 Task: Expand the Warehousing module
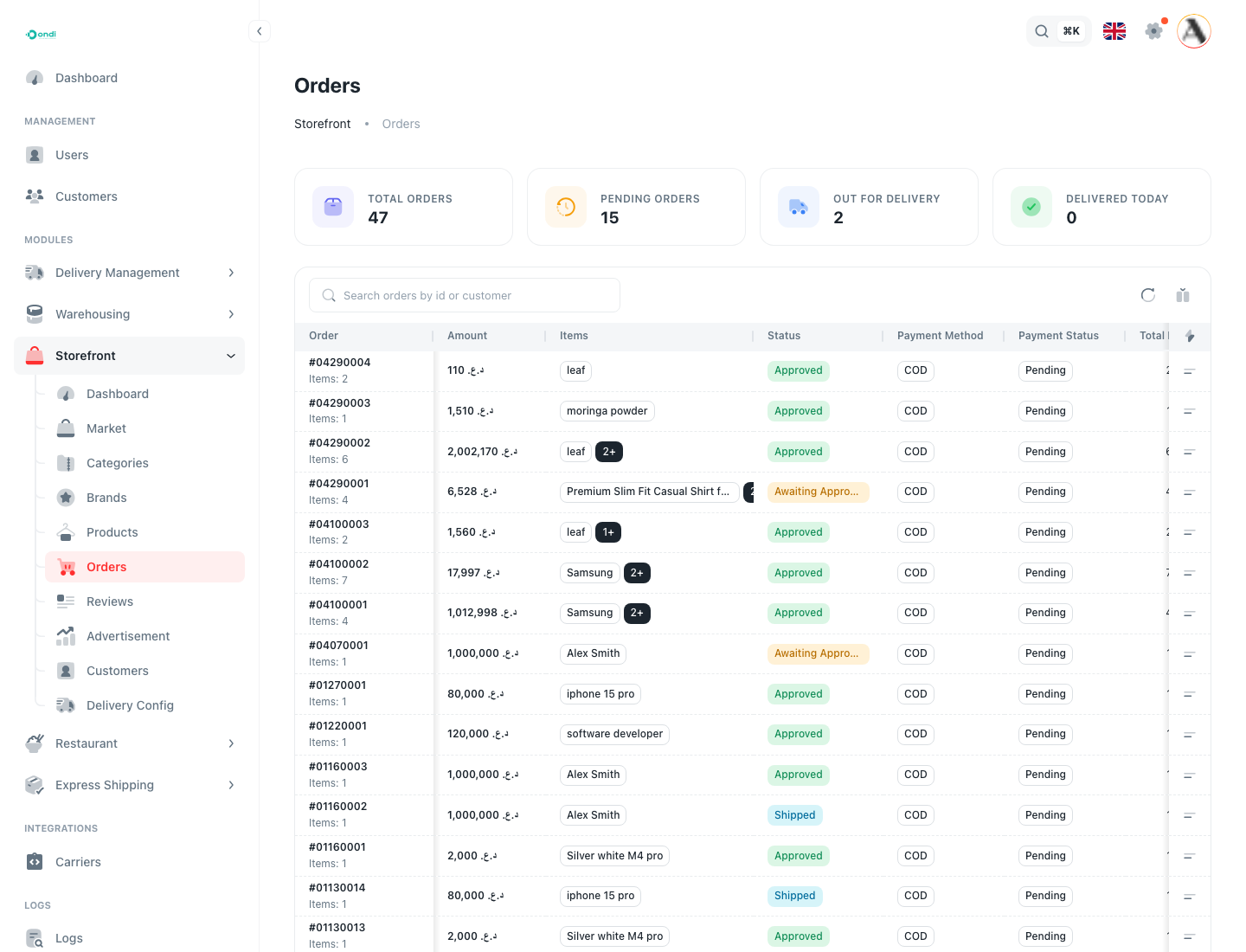click(129, 314)
